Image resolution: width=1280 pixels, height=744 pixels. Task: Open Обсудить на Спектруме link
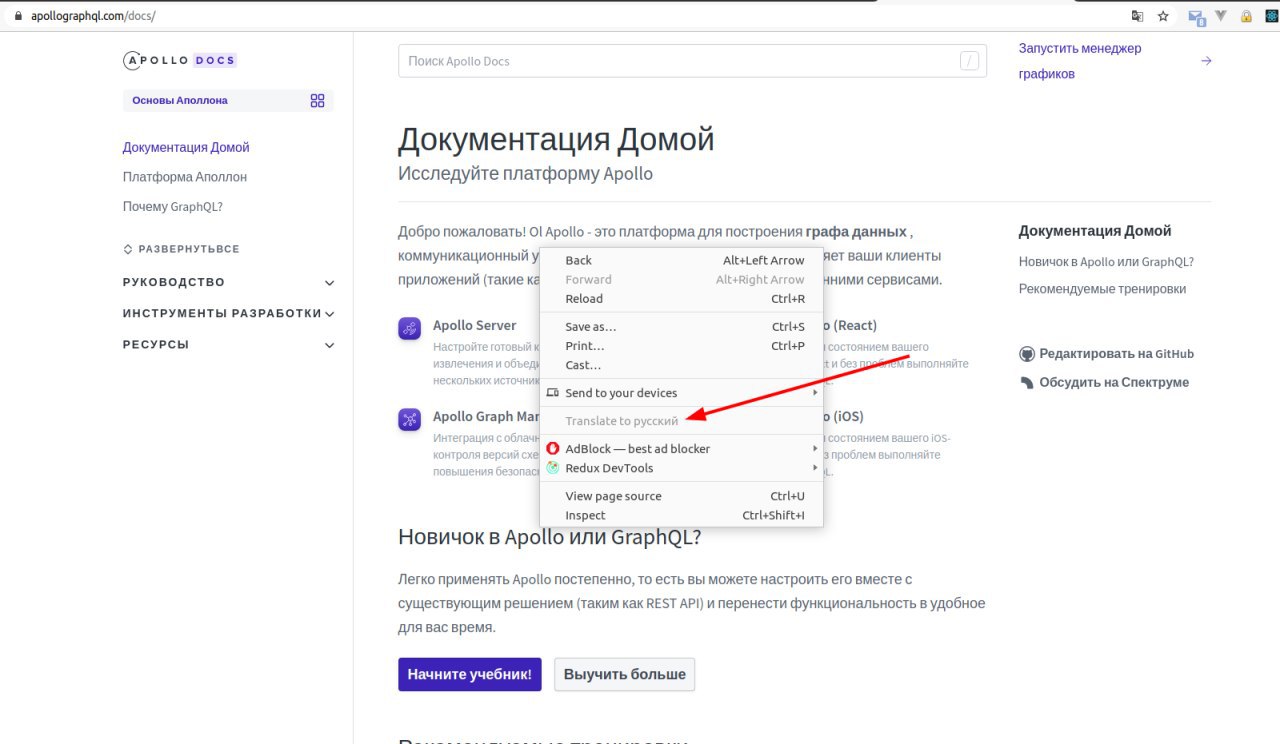point(1104,382)
